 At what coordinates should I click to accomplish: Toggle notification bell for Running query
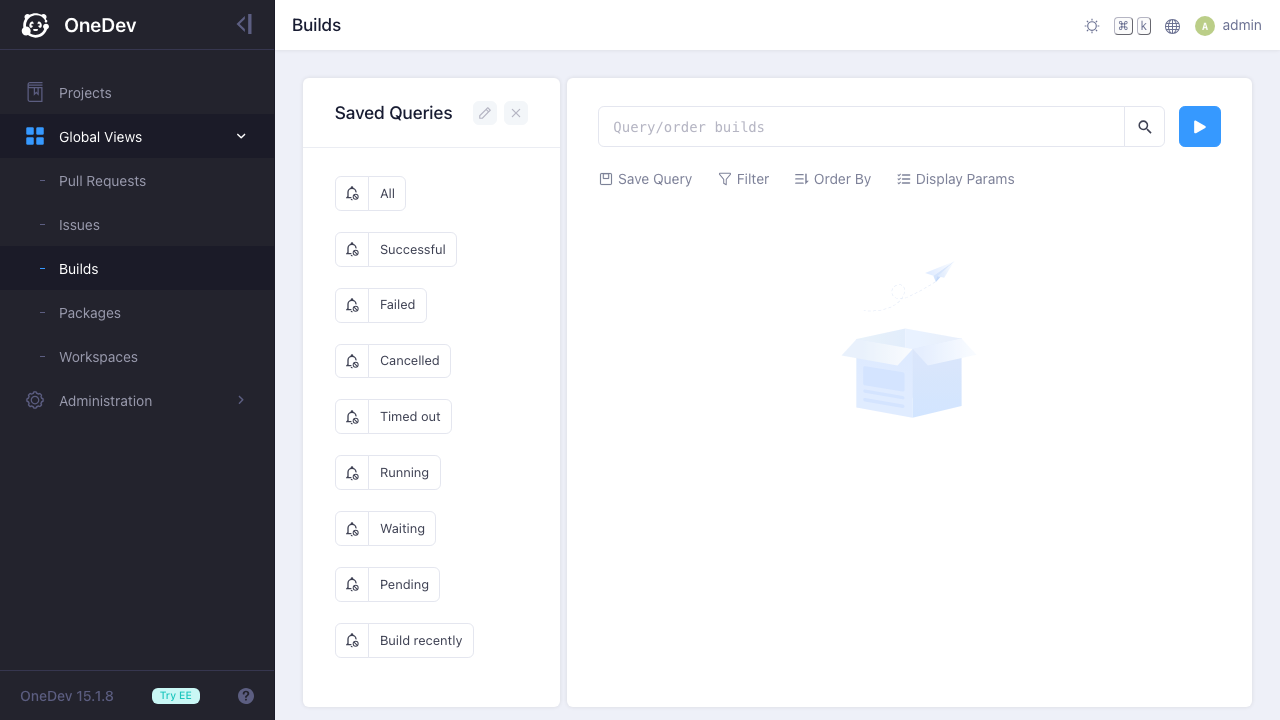tap(352, 473)
